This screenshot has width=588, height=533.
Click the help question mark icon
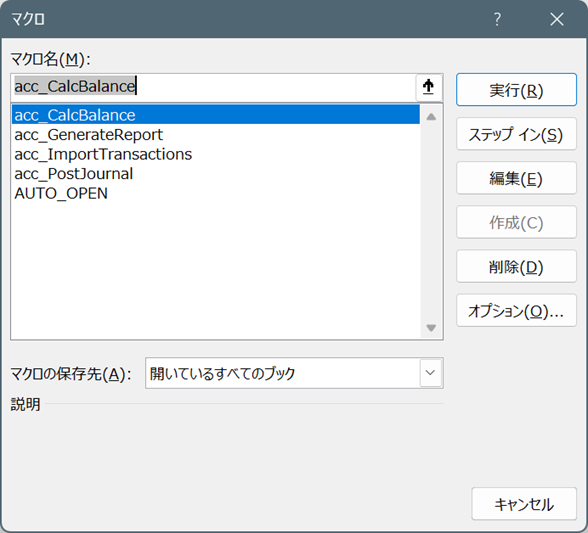click(497, 19)
